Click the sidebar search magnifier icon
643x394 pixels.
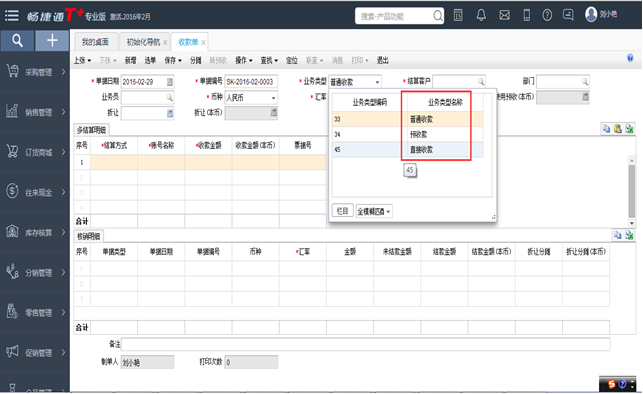coord(17,41)
